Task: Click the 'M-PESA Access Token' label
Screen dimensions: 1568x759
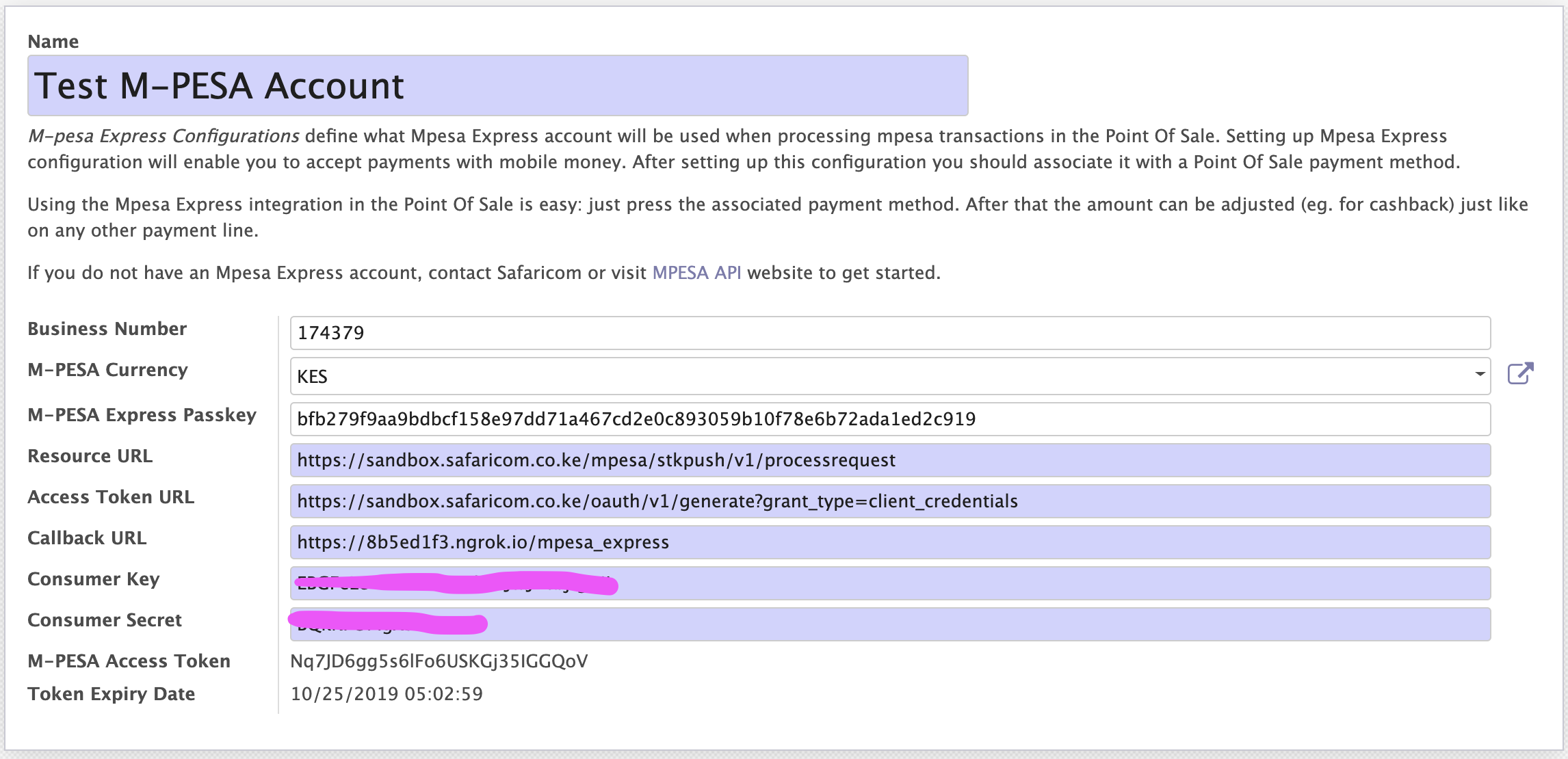Action: click(129, 661)
